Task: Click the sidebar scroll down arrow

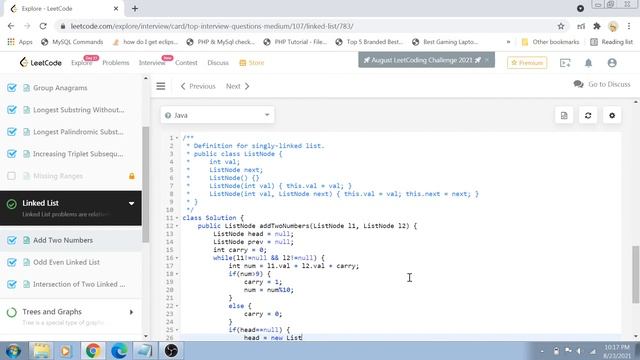Action: [146, 336]
